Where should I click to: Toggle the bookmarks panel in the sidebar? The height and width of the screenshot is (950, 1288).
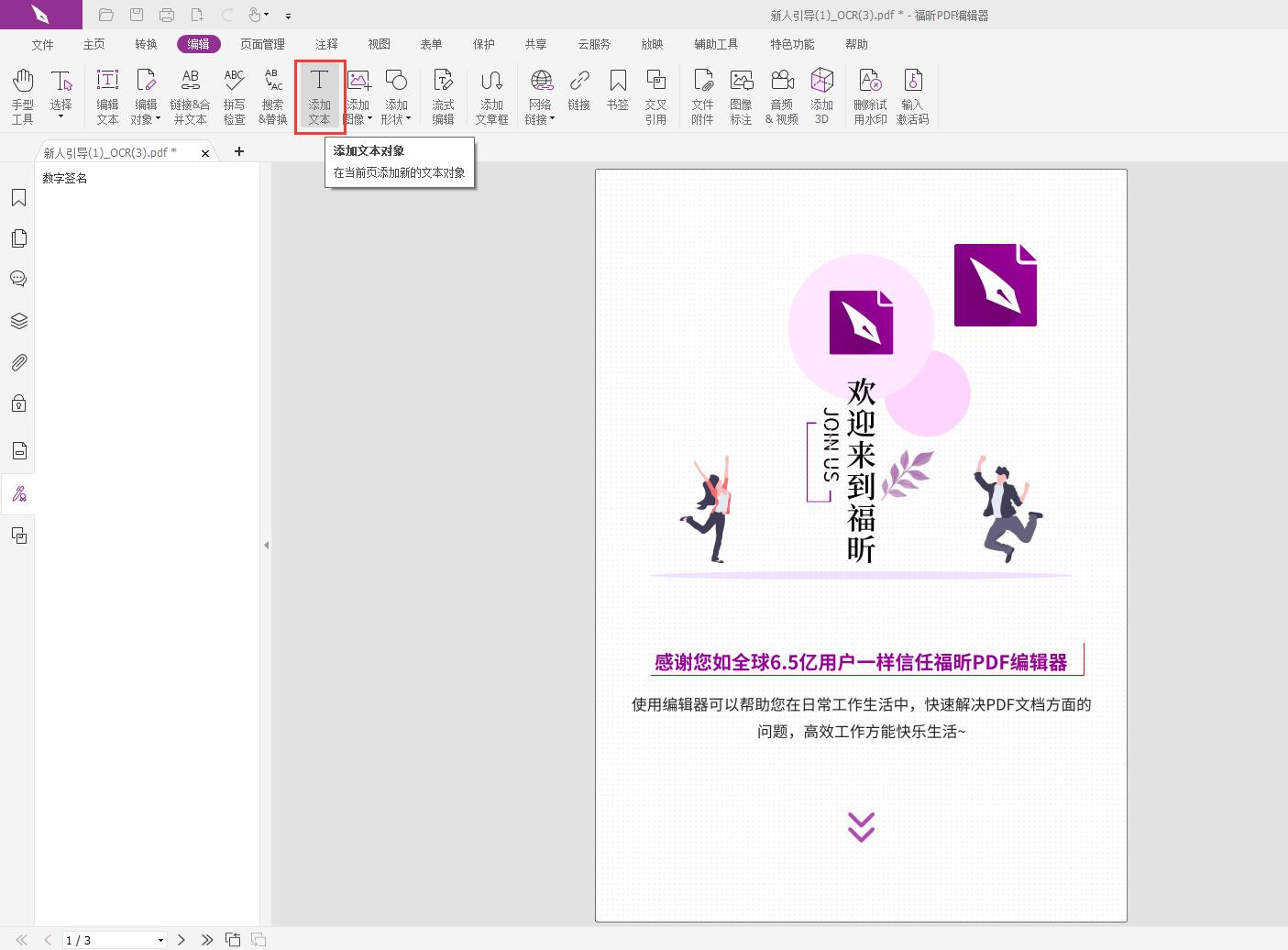pos(18,197)
